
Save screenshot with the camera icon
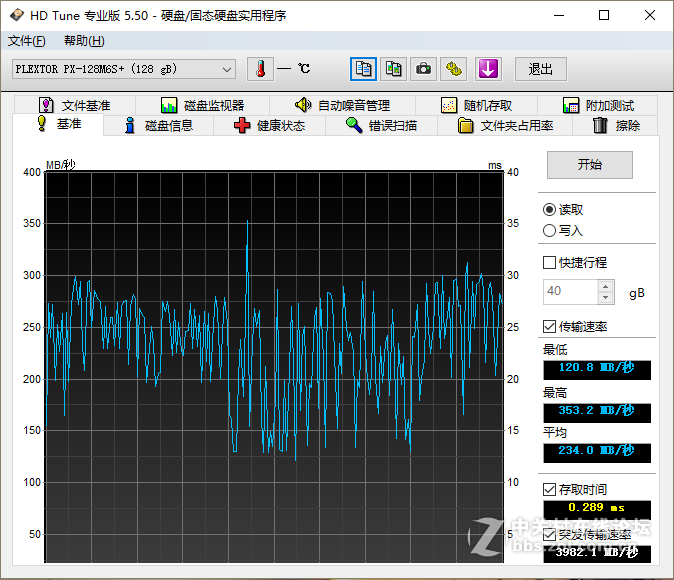[423, 69]
